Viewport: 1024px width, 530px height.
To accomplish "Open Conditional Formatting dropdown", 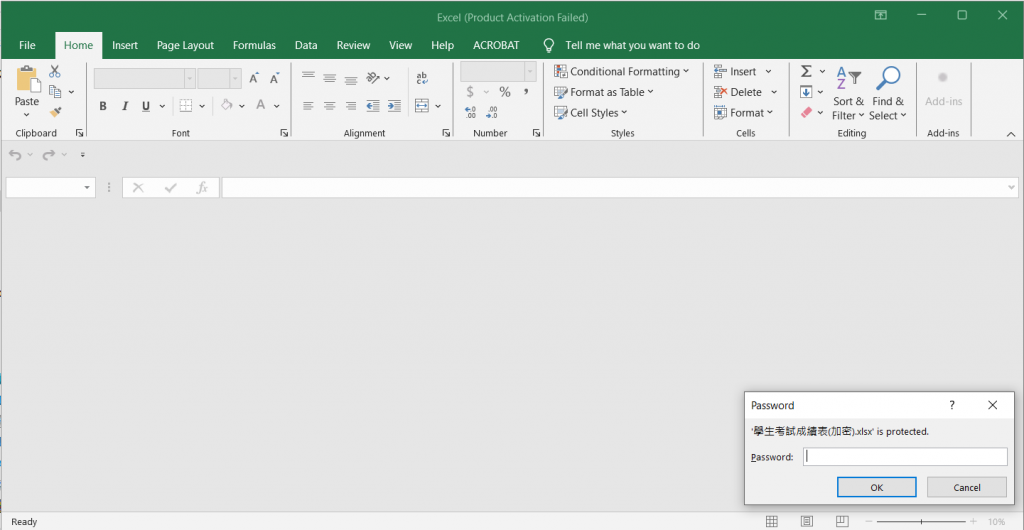I will [x=621, y=71].
